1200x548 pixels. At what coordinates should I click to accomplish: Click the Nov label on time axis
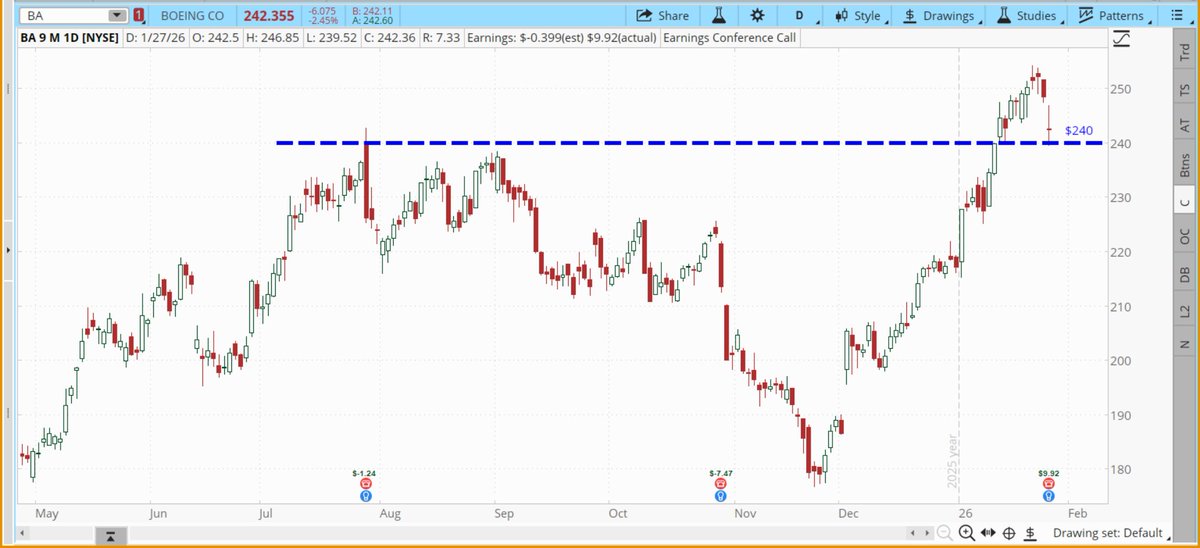(x=744, y=514)
